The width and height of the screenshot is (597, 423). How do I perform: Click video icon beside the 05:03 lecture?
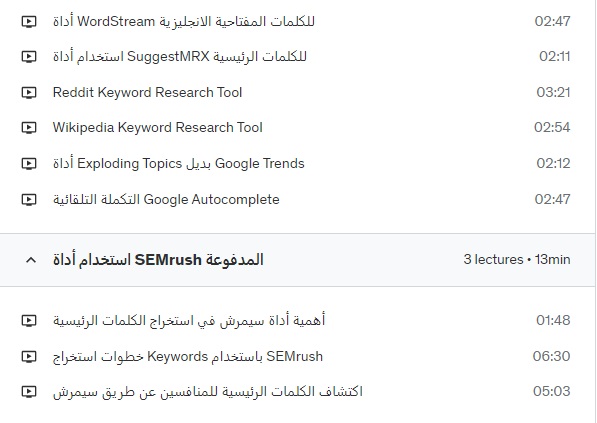coord(29,392)
